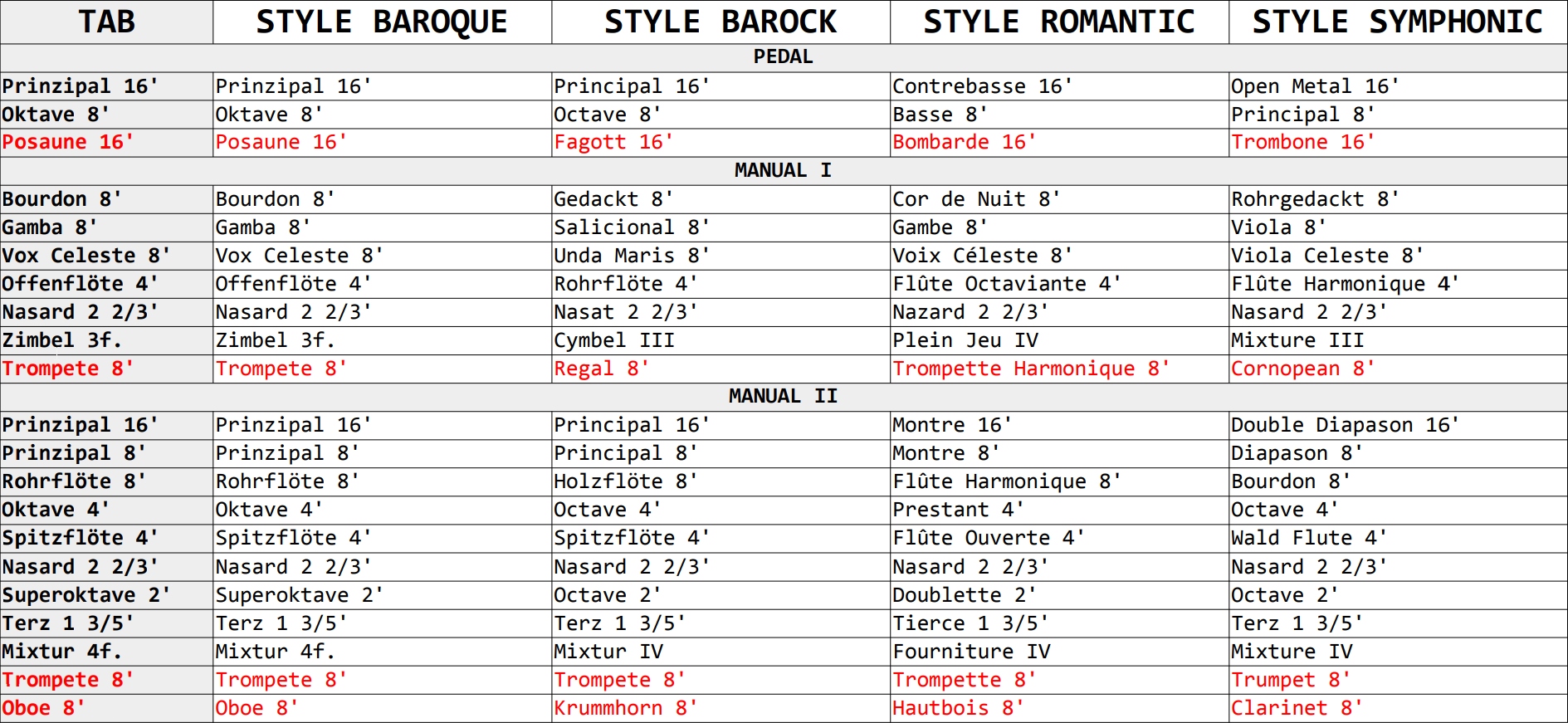Click the Trompette Harmonique 8' entry
Screen dimensions: 1568x723
click(x=1030, y=369)
